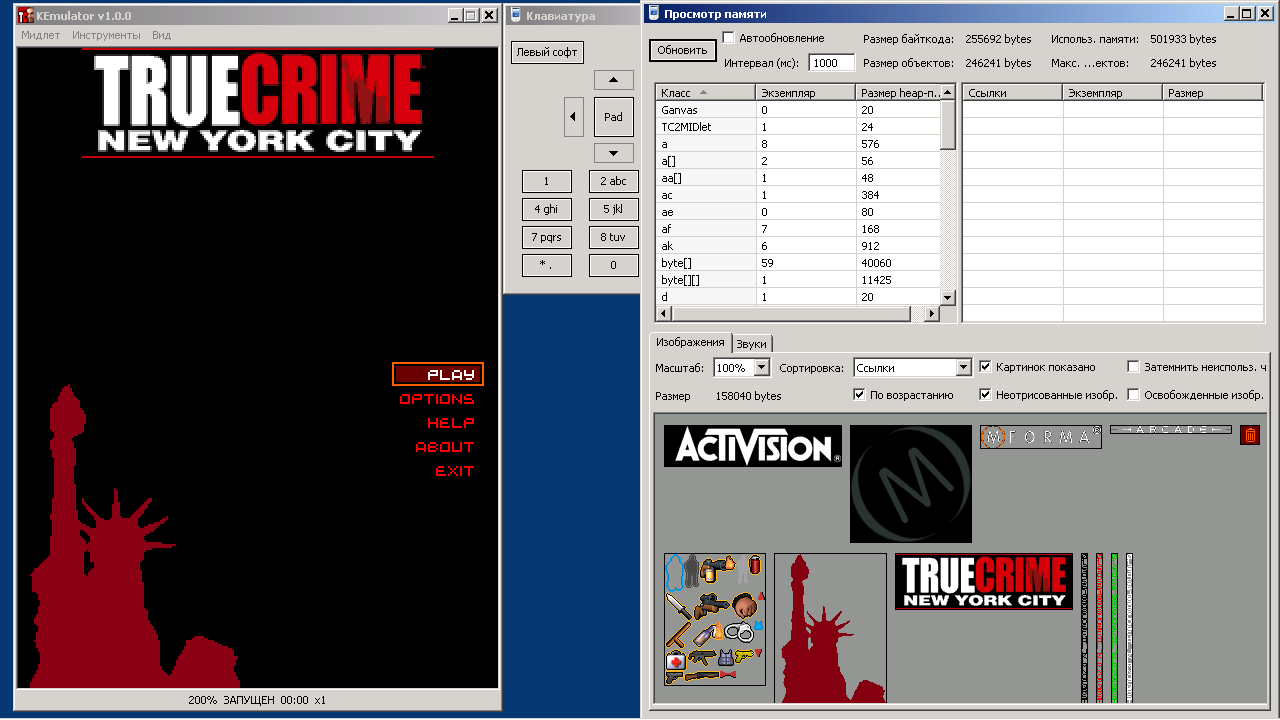Open Инструменты menu
The width and height of the screenshot is (1280, 720).
[x=106, y=35]
